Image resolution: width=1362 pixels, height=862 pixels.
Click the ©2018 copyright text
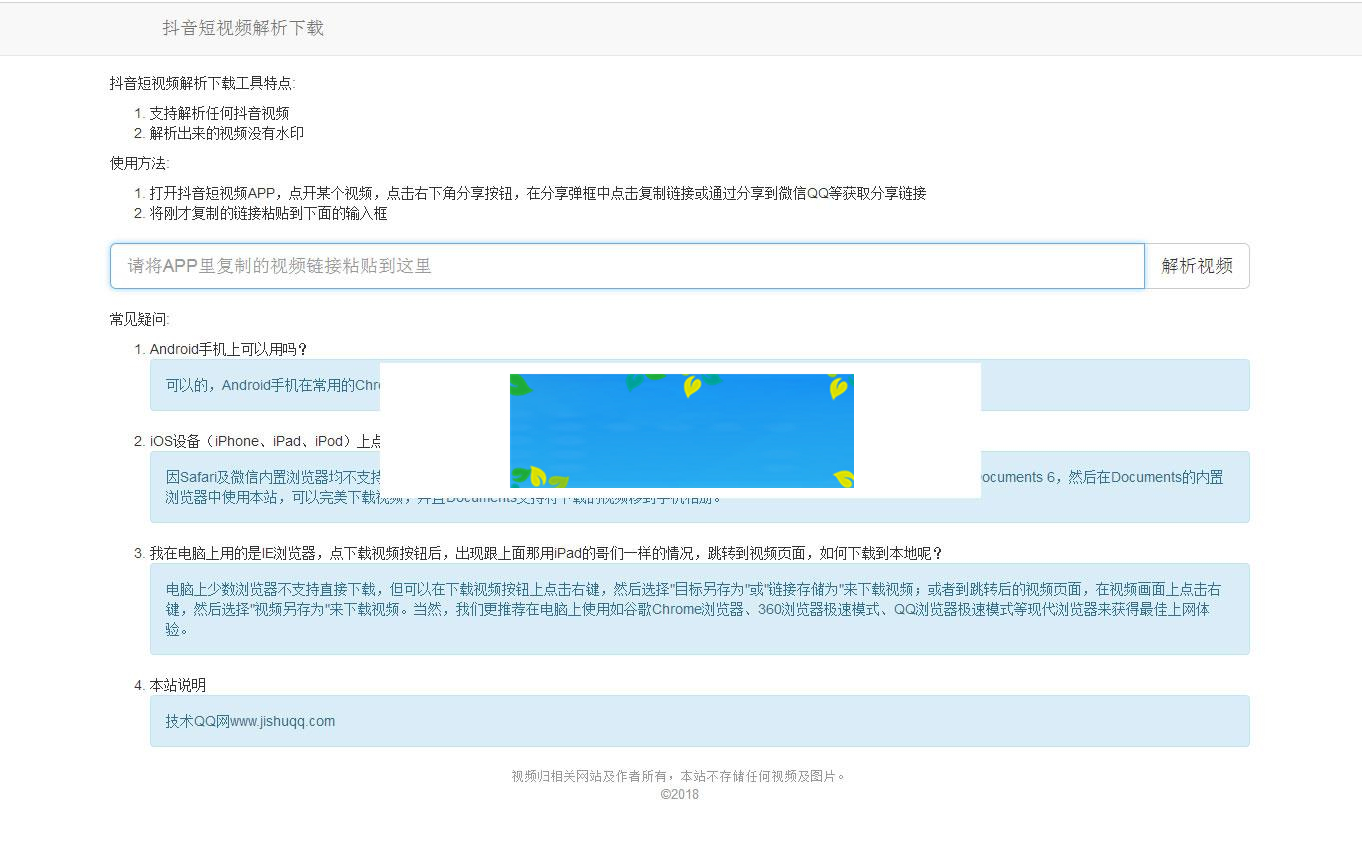click(681, 794)
